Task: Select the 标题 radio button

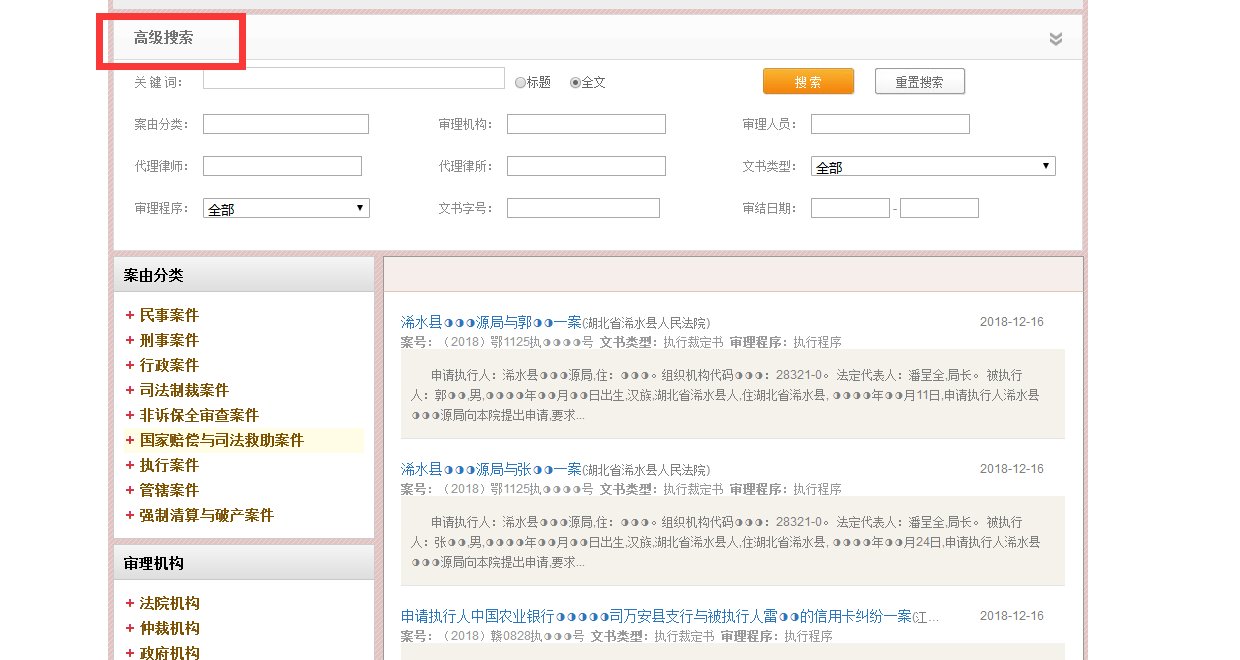Action: (521, 82)
